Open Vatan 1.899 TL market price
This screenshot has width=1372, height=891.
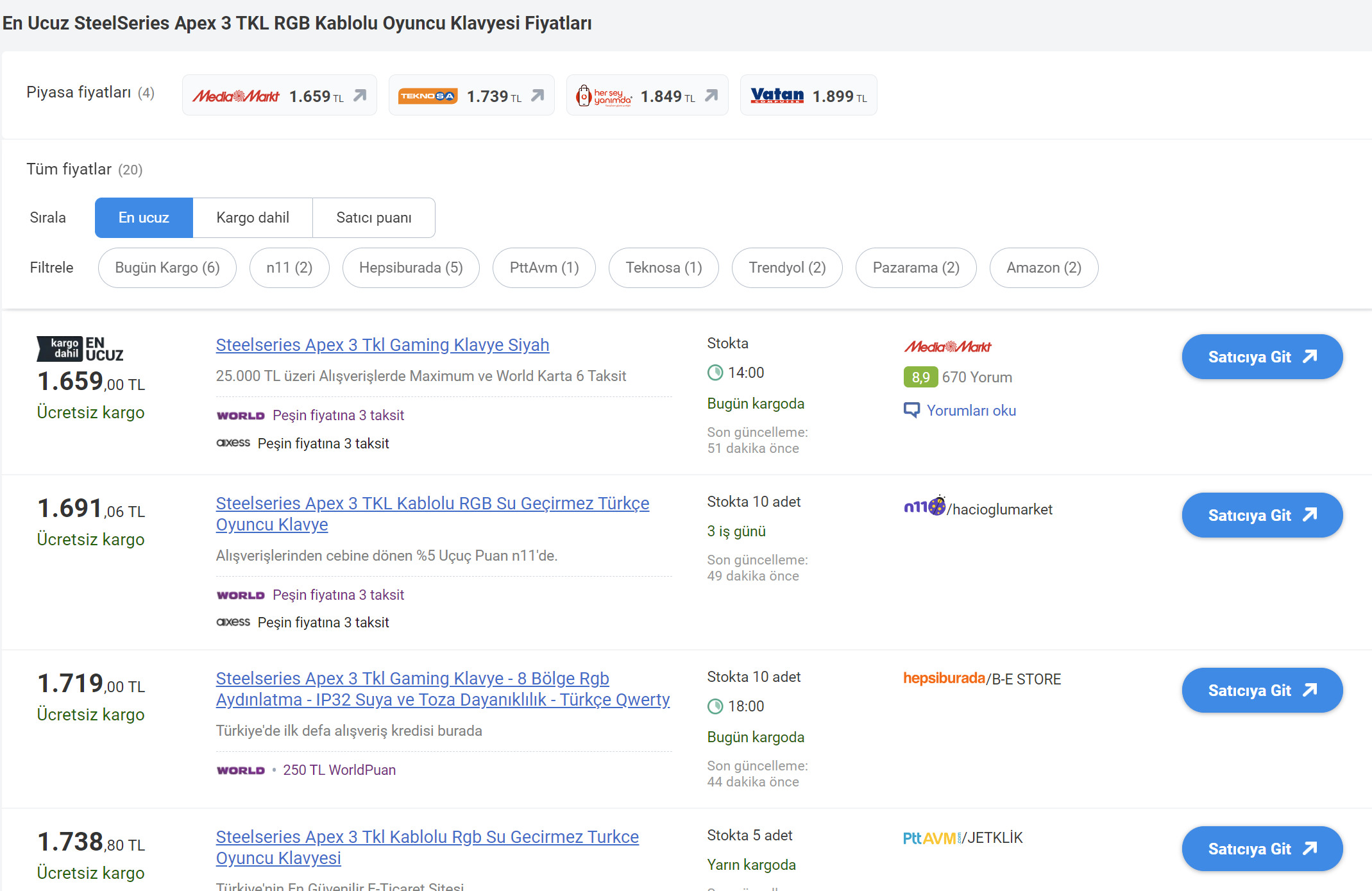point(808,96)
